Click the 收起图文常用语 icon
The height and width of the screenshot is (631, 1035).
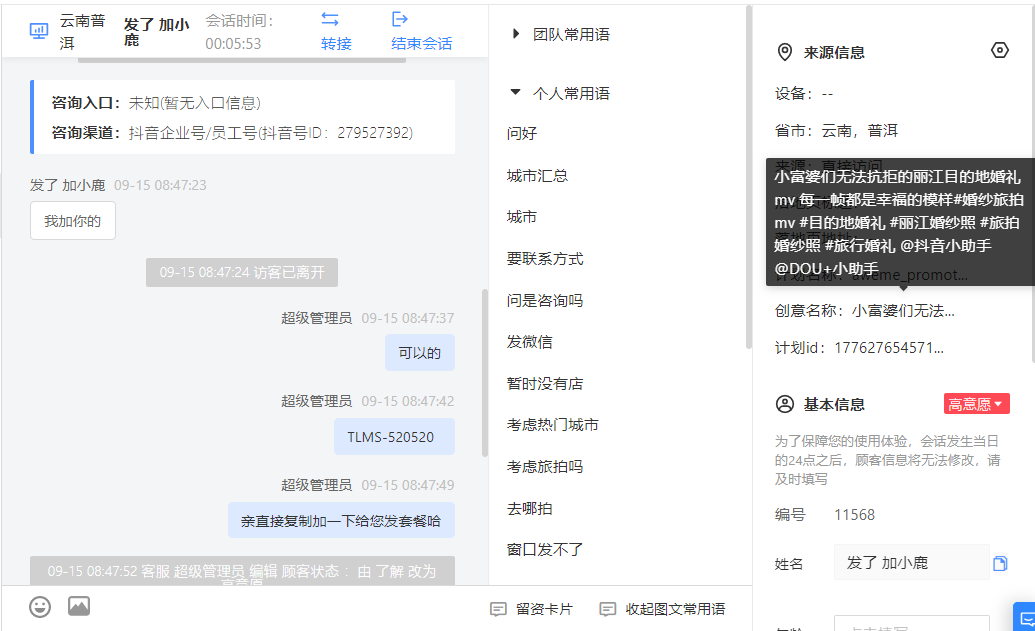coord(607,609)
